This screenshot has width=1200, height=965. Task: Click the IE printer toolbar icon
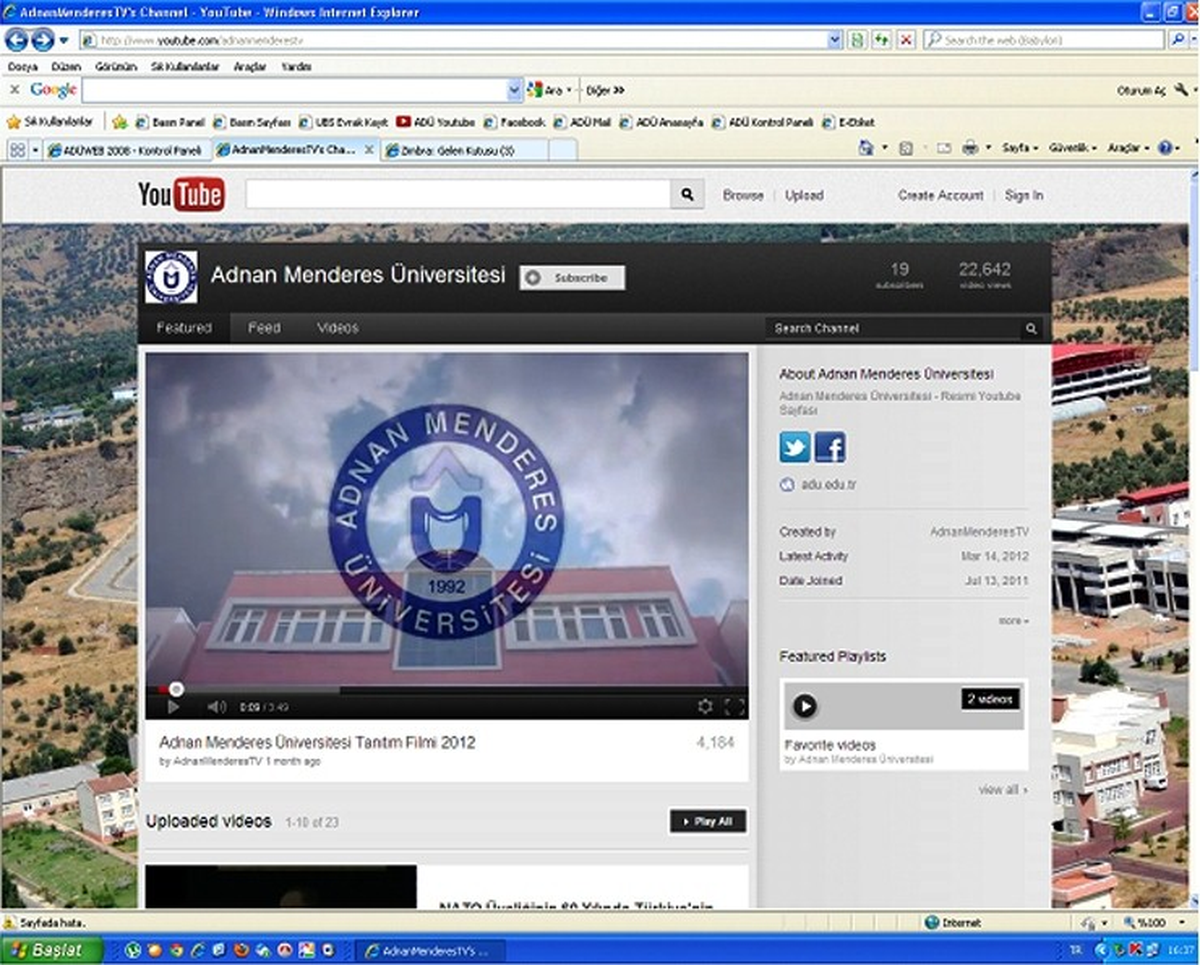click(x=969, y=148)
